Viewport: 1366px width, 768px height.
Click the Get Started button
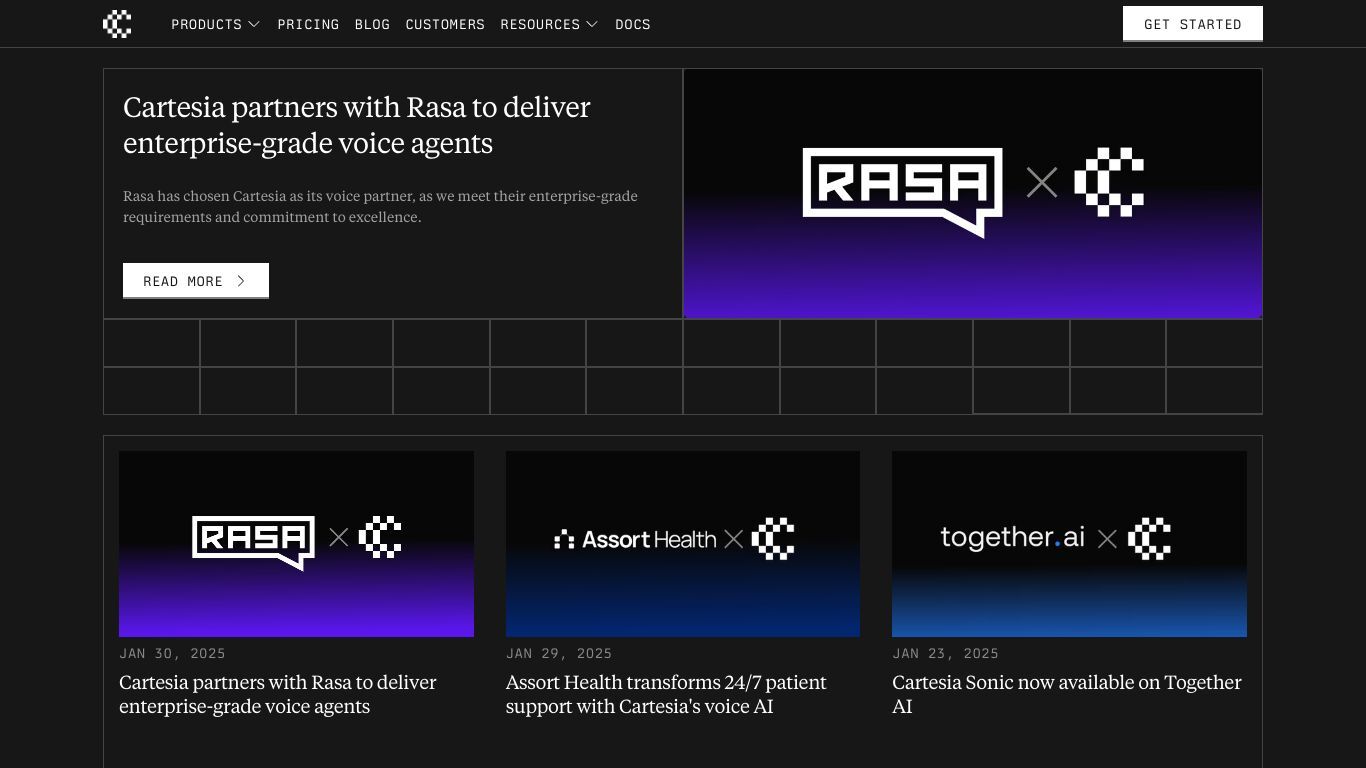point(1193,24)
